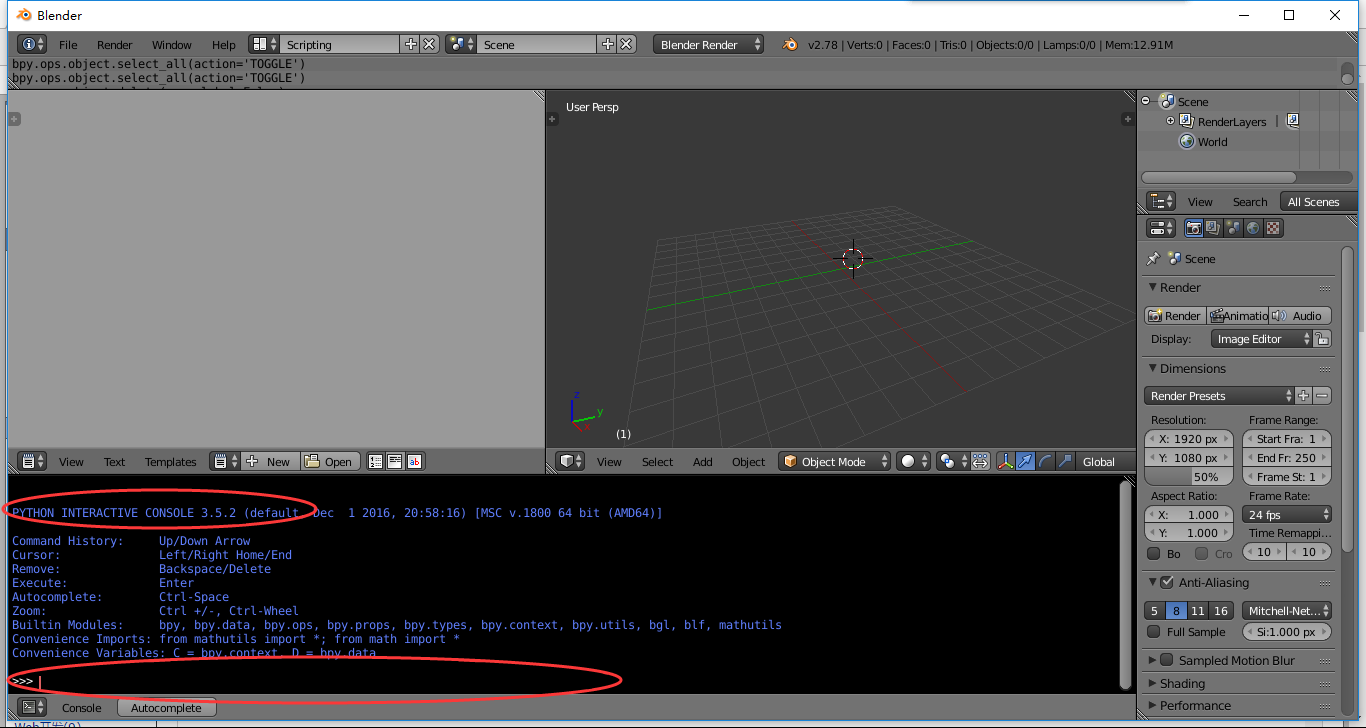The height and width of the screenshot is (728, 1366).
Task: Enable the Full Sample checkbox
Action: pos(1153,632)
